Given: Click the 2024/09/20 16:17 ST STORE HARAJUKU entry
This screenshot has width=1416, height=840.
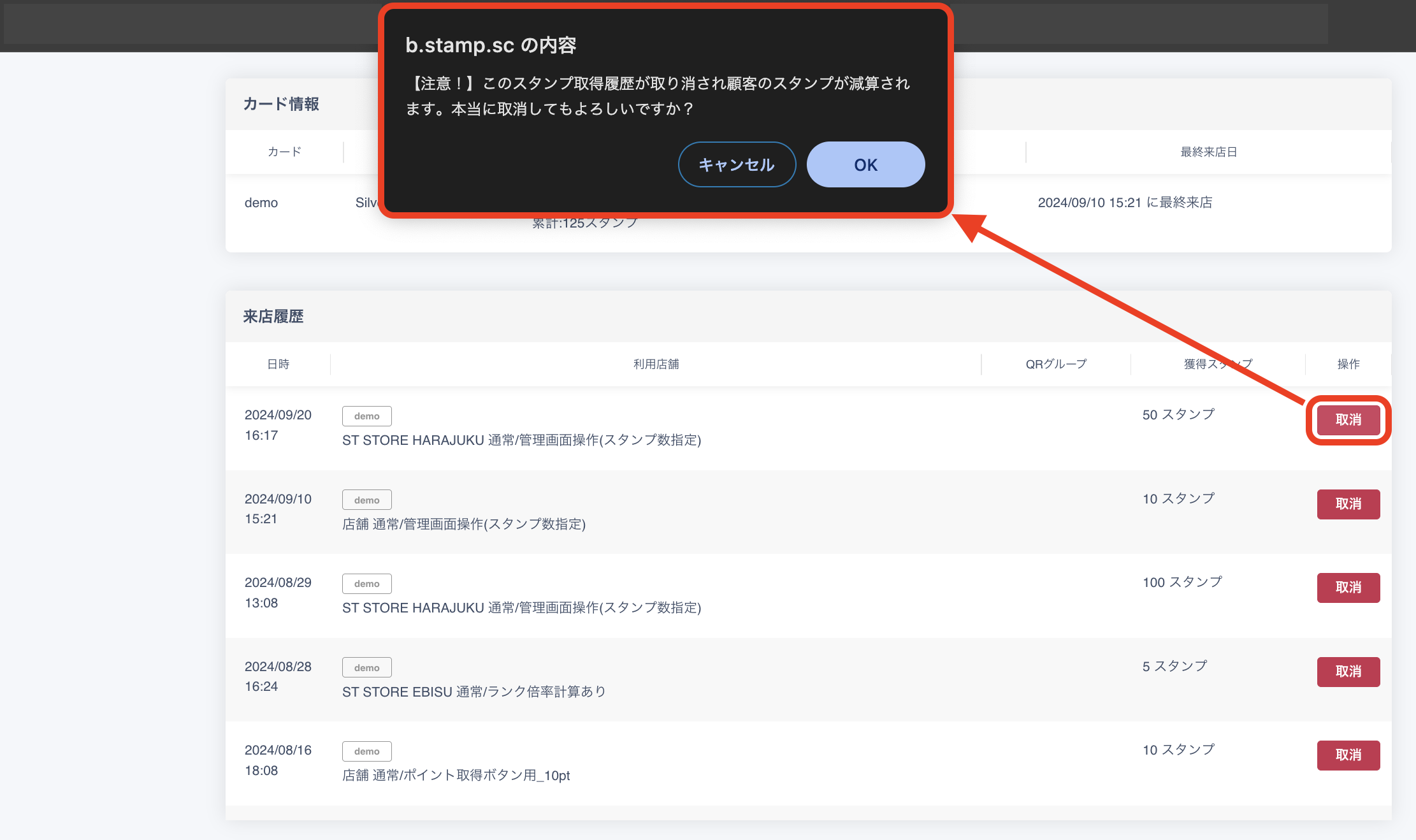Looking at the screenshot, I should pos(522,440).
